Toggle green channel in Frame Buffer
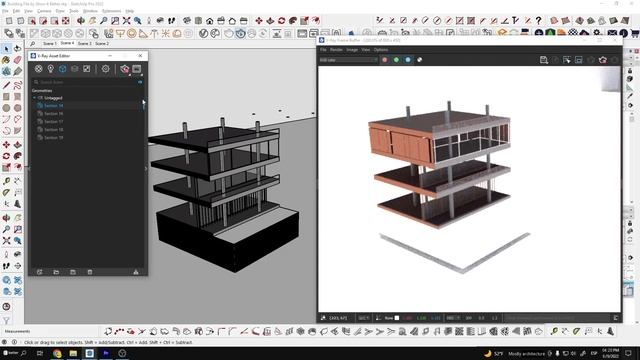Image resolution: width=640 pixels, height=360 pixels. coord(396,60)
